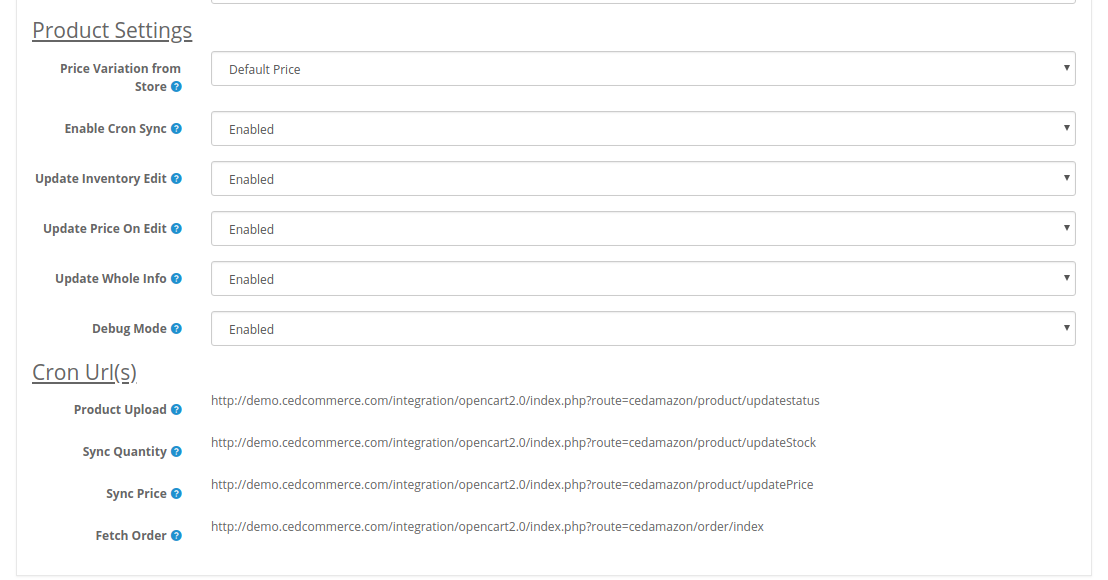Click the Fetch Order cron URL text
Image resolution: width=1108 pixels, height=580 pixels.
(x=487, y=527)
